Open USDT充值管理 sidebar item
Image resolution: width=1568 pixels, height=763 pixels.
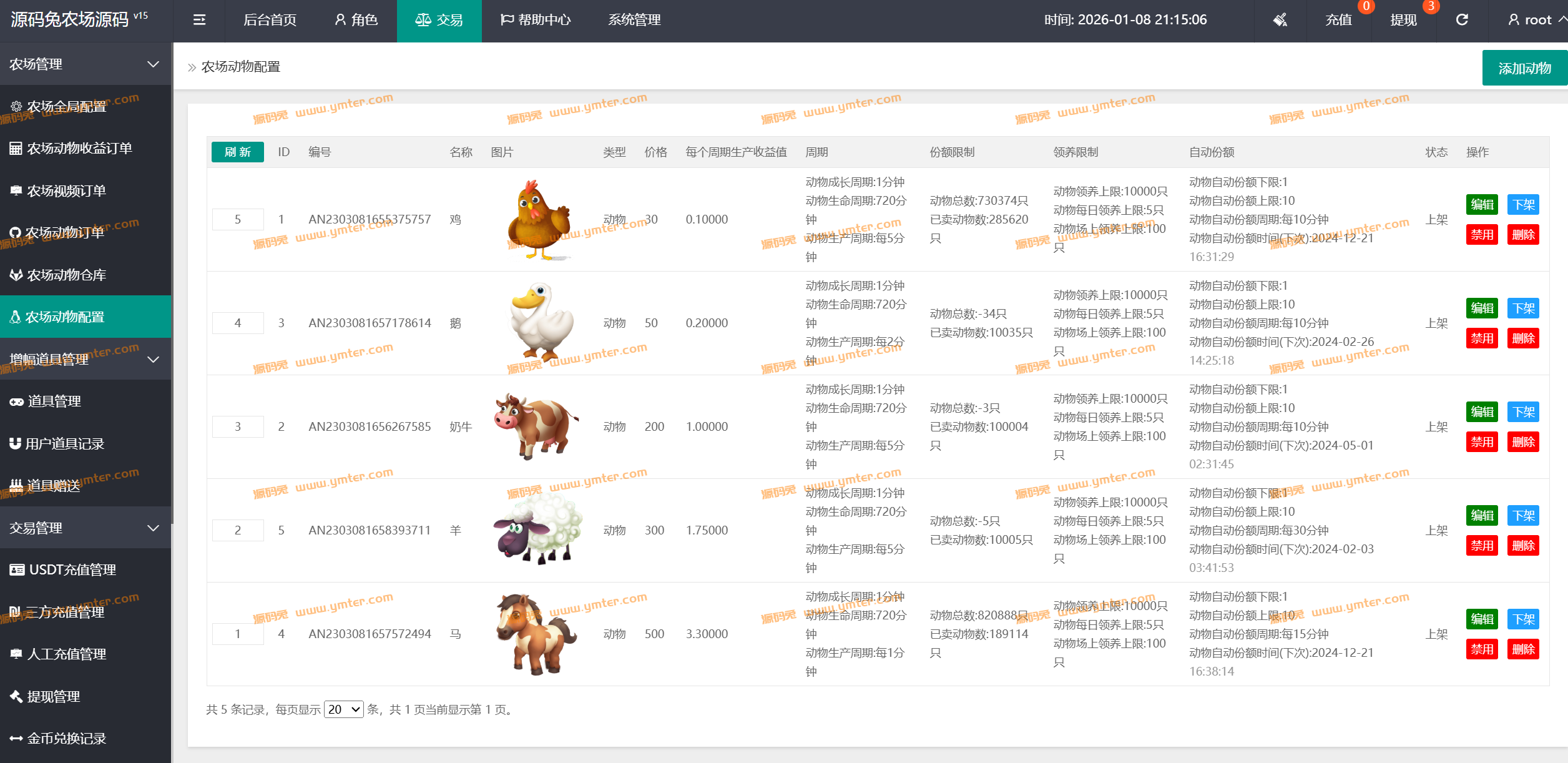pyautogui.click(x=72, y=569)
